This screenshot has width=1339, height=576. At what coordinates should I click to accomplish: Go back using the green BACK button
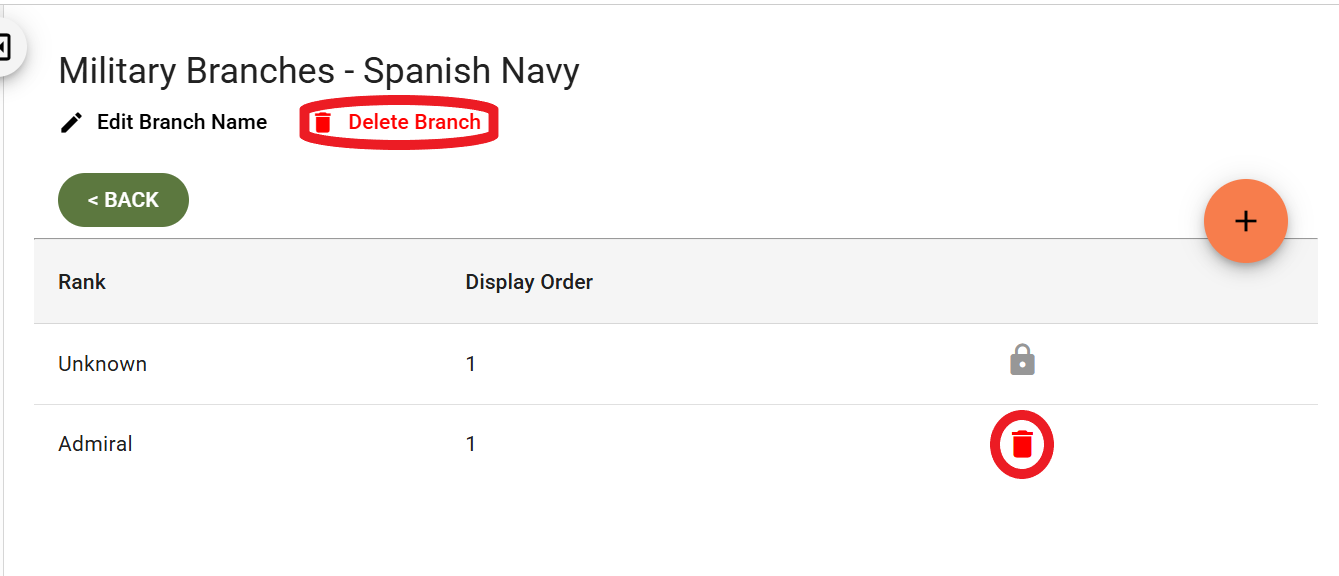click(x=123, y=200)
